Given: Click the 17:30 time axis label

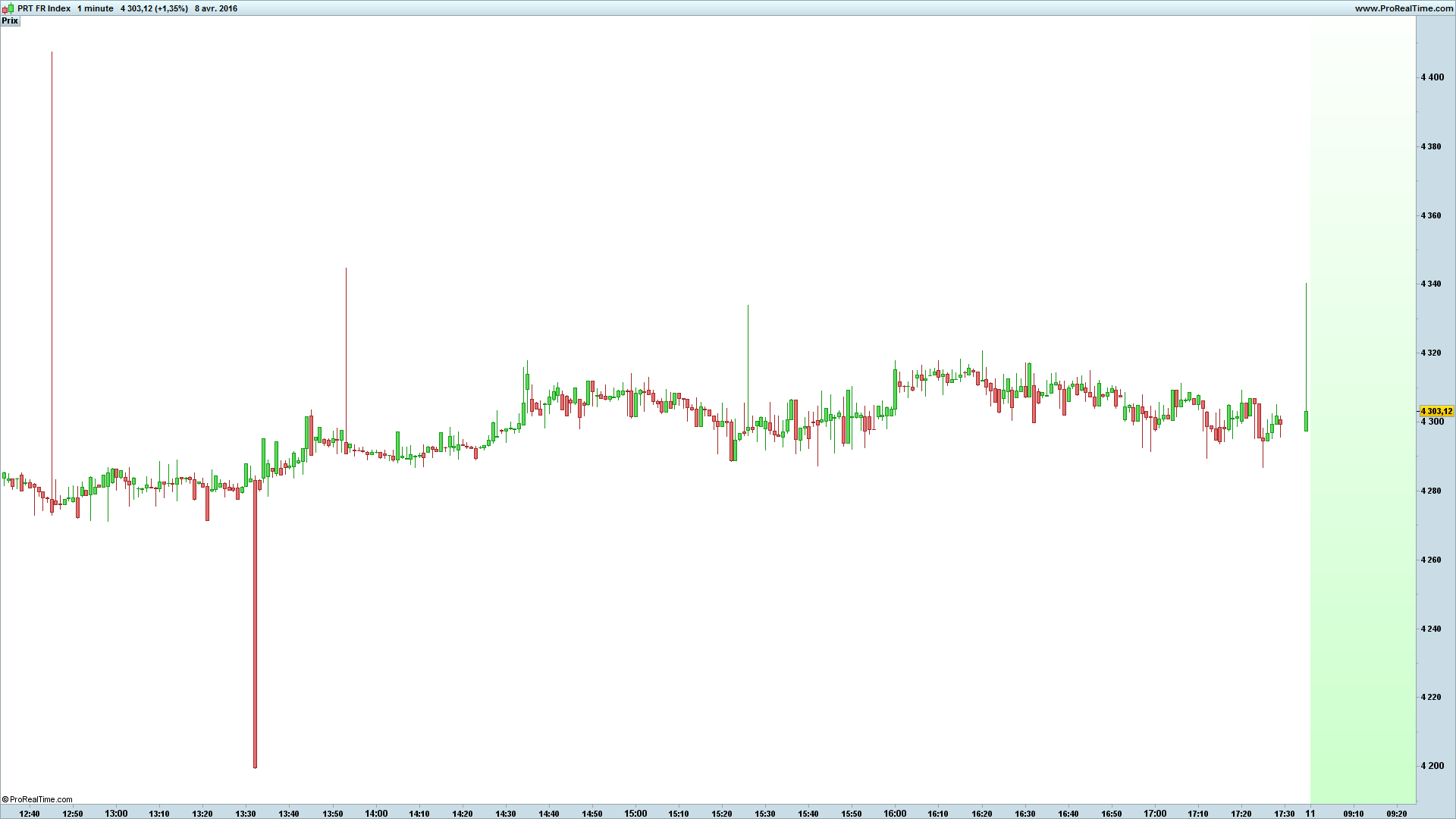Looking at the screenshot, I should click(1285, 814).
